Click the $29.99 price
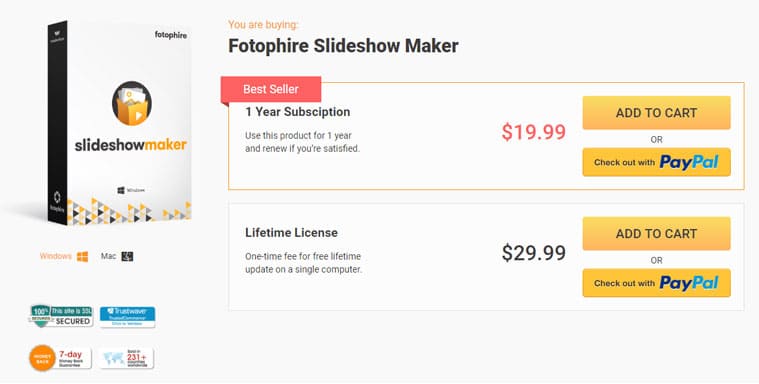 coord(533,253)
